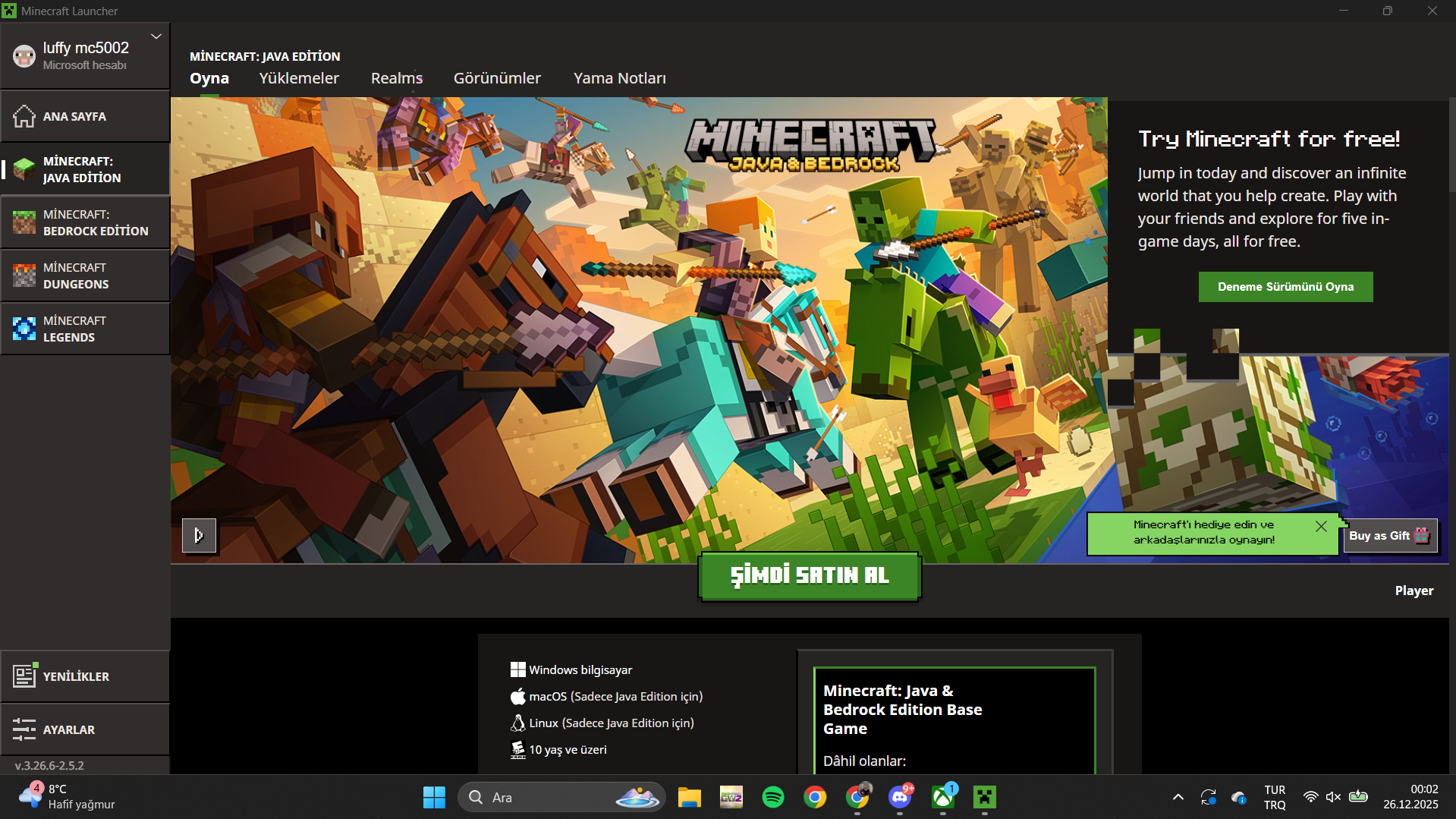Open Discord from the taskbar
This screenshot has height=819, width=1456.
click(x=900, y=797)
